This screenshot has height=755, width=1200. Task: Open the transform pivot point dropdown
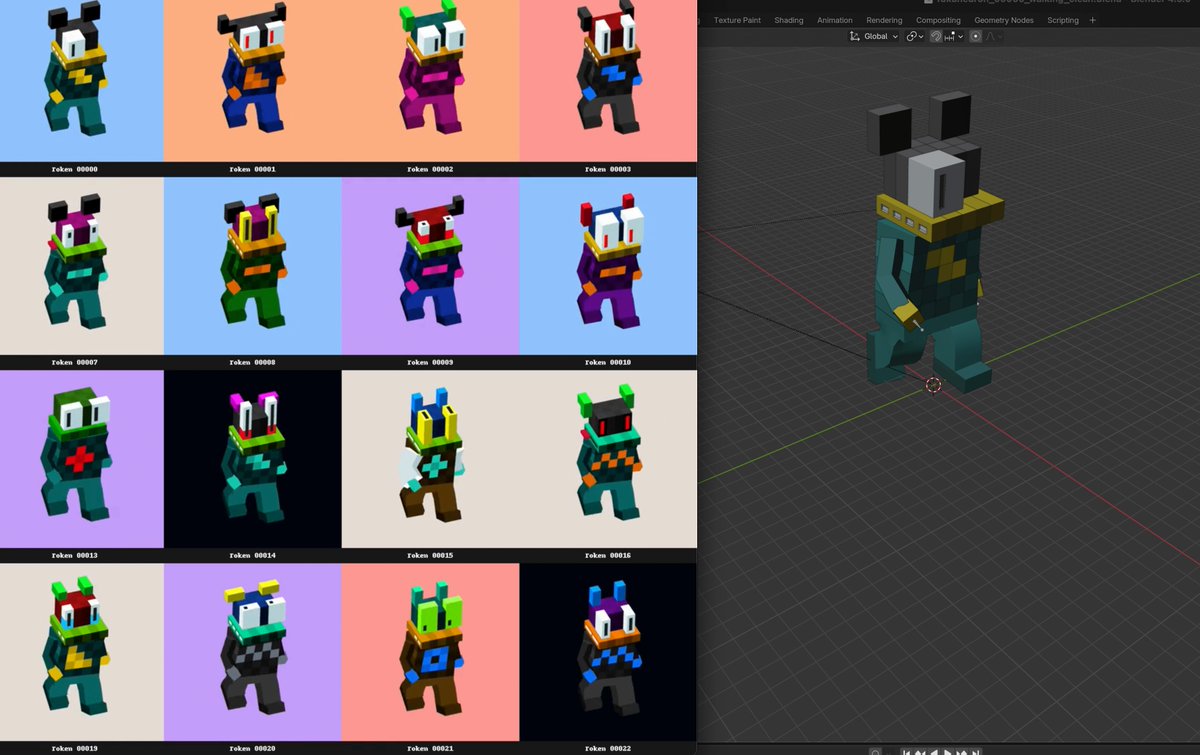(914, 36)
